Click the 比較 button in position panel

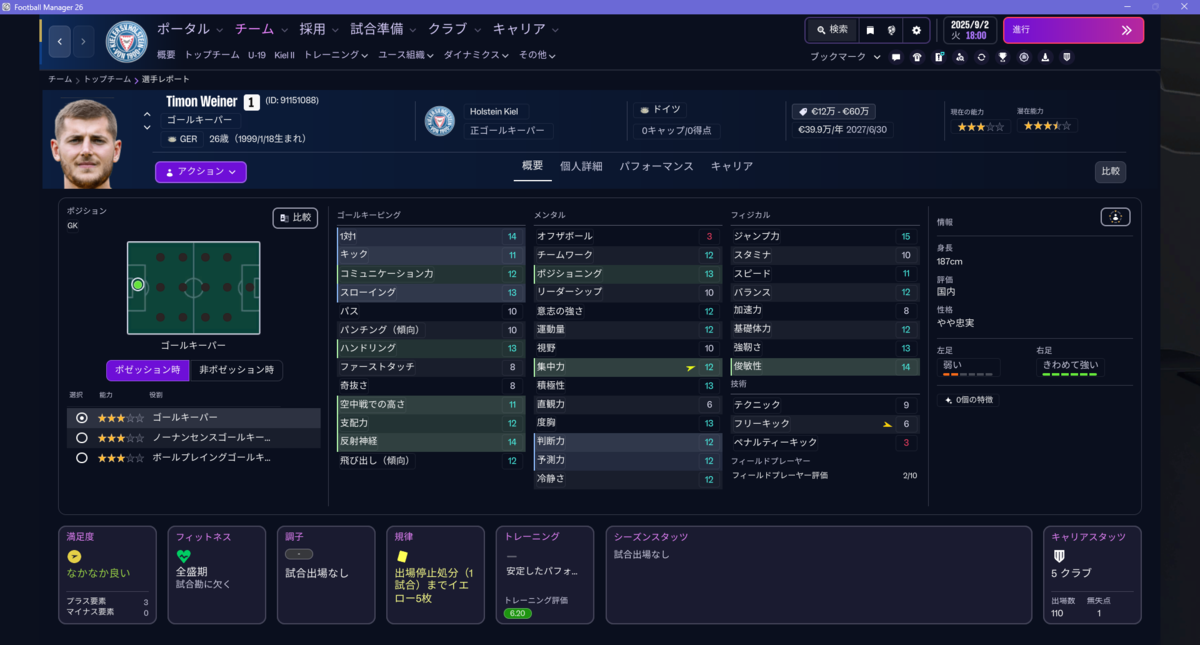296,217
